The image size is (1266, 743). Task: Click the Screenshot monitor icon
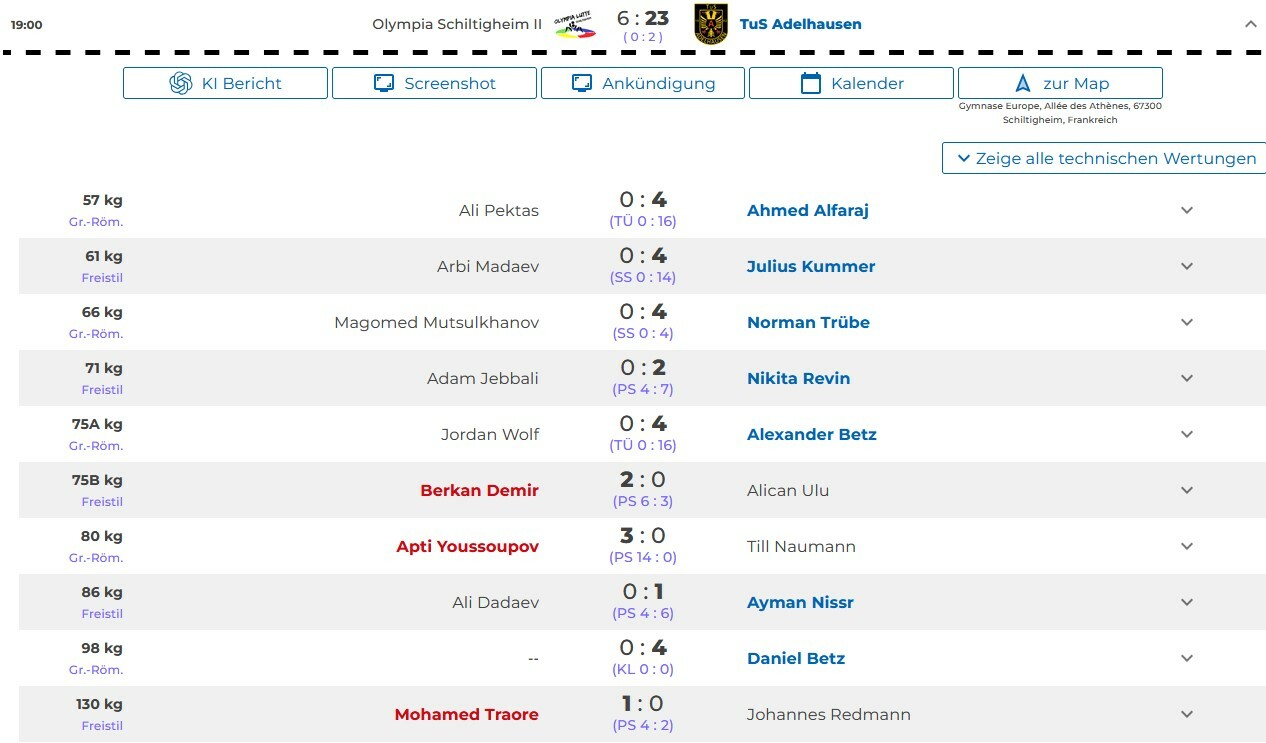click(x=384, y=84)
